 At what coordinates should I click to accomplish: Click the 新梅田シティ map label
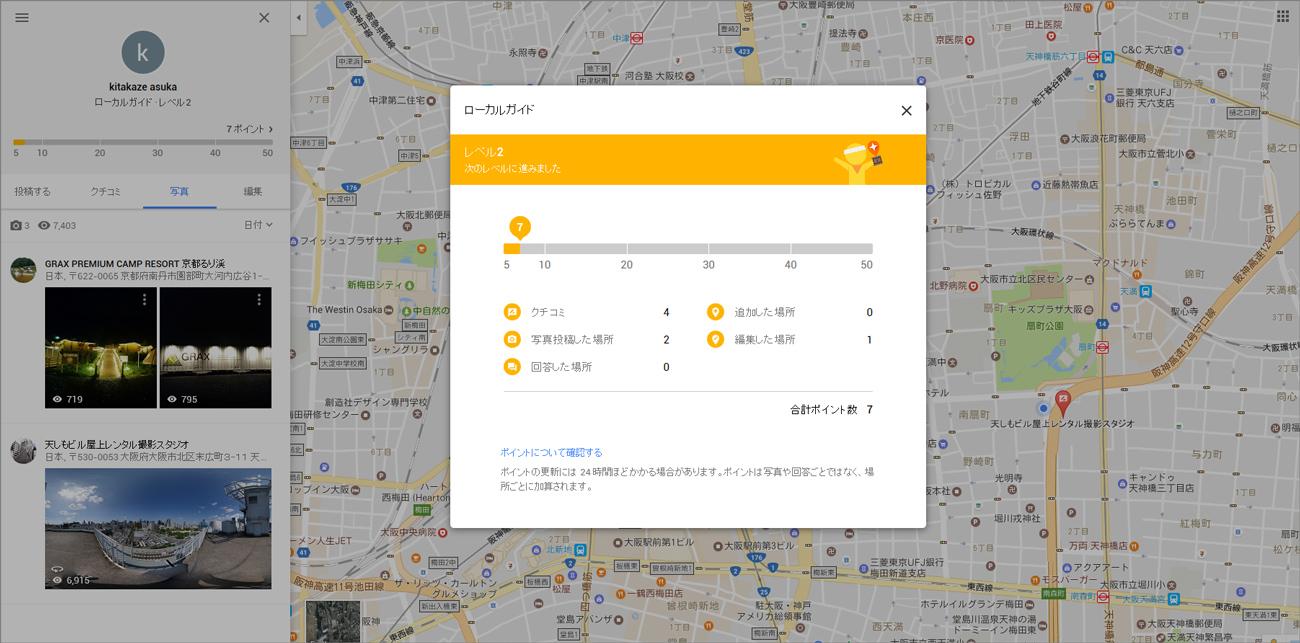373,285
